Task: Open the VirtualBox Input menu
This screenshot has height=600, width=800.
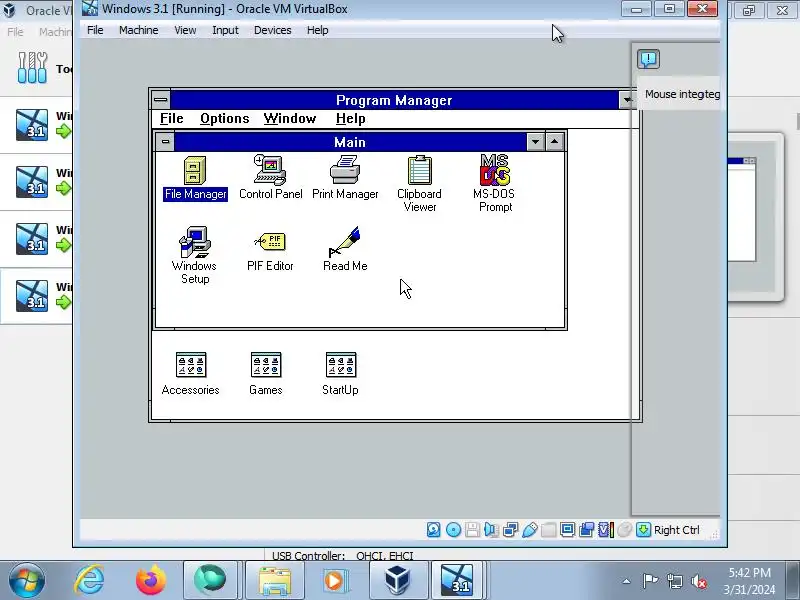Action: (226, 30)
